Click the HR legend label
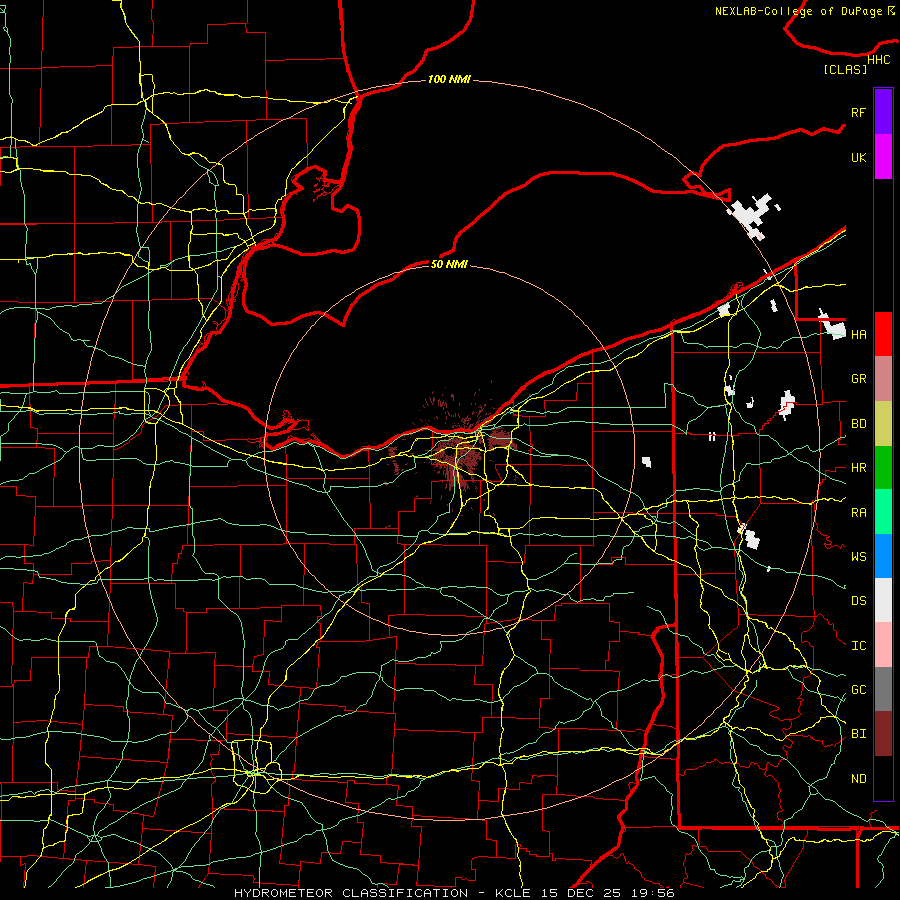Viewport: 900px width, 900px height. [858, 468]
